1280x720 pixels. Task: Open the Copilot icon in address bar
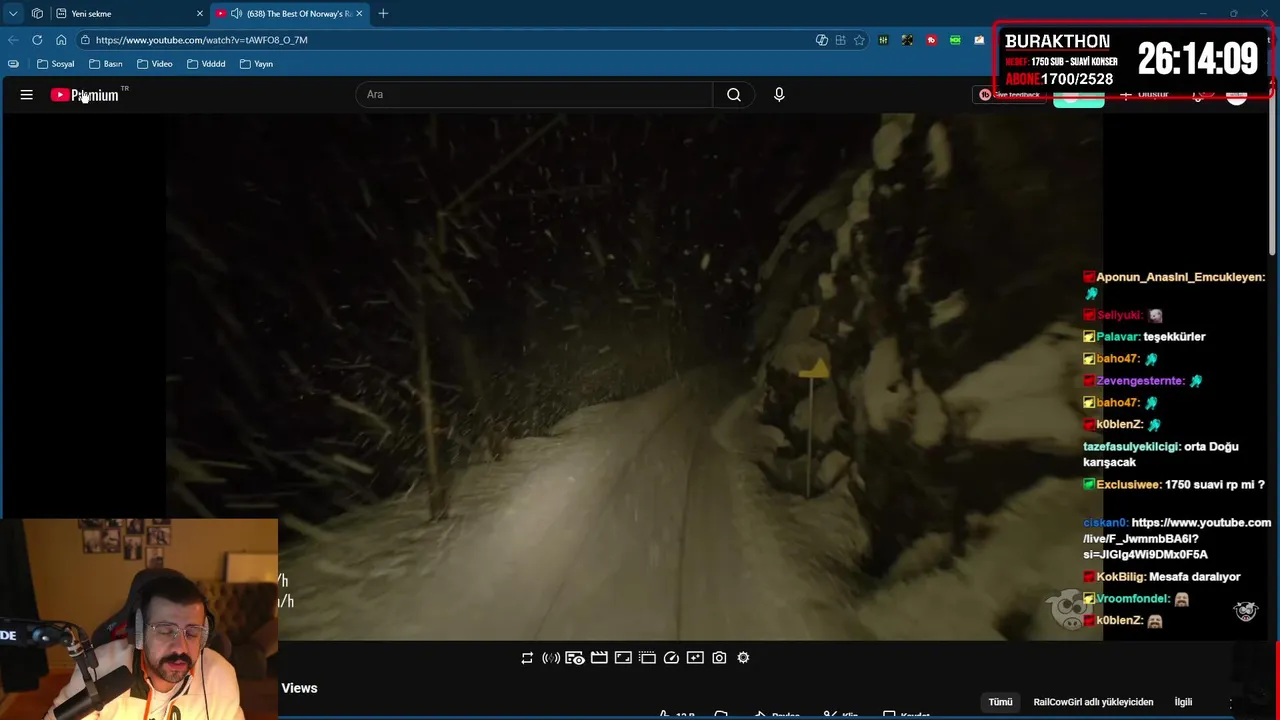pos(822,40)
